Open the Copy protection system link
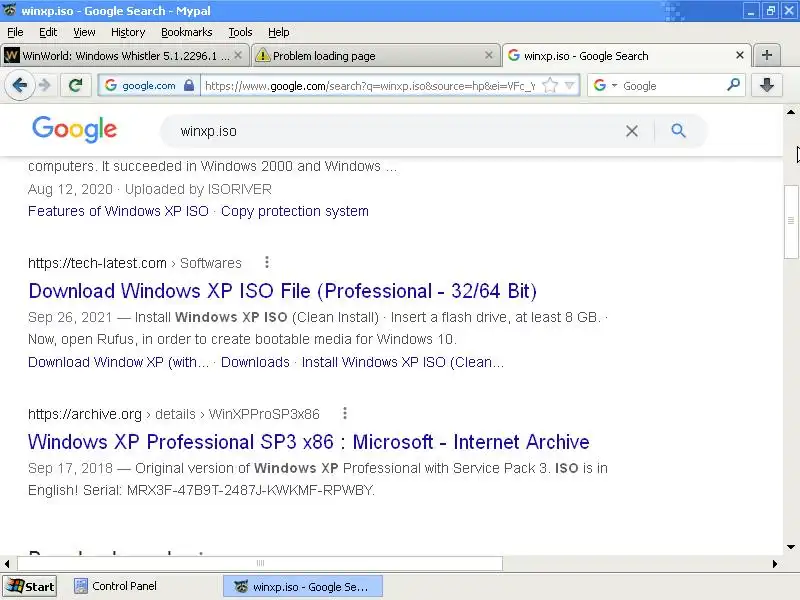The image size is (800, 600). (295, 211)
